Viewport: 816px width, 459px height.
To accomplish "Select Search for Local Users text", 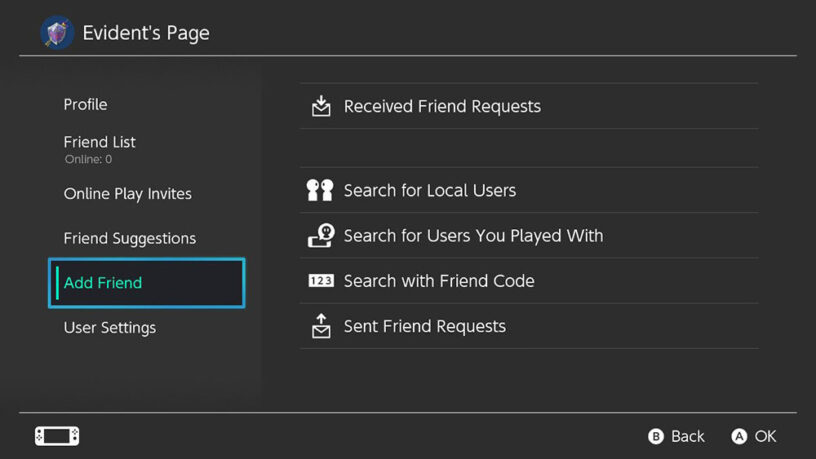I will point(430,190).
